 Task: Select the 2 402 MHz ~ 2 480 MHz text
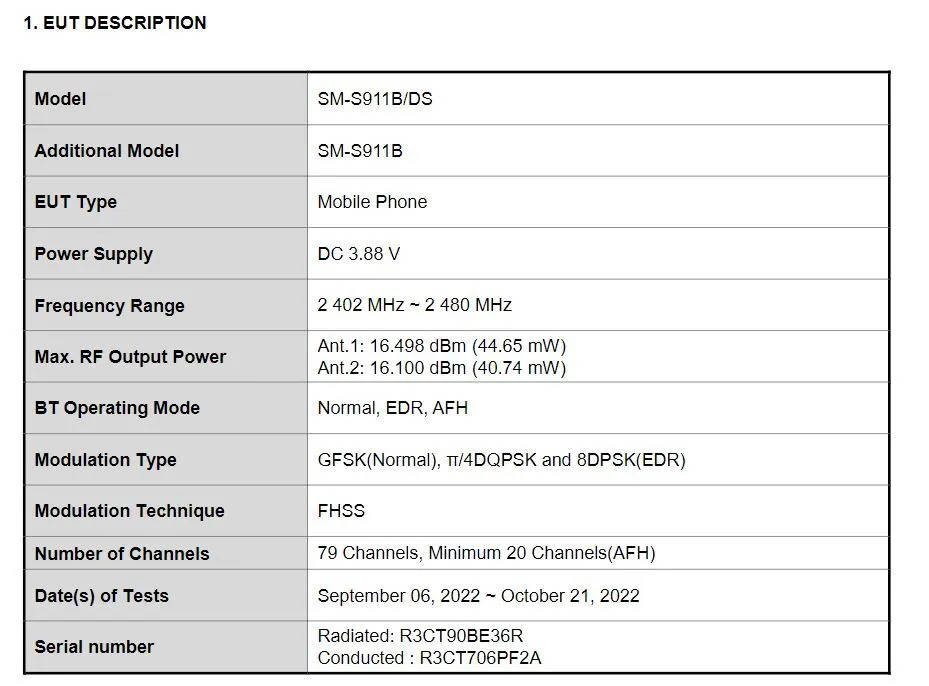click(415, 305)
